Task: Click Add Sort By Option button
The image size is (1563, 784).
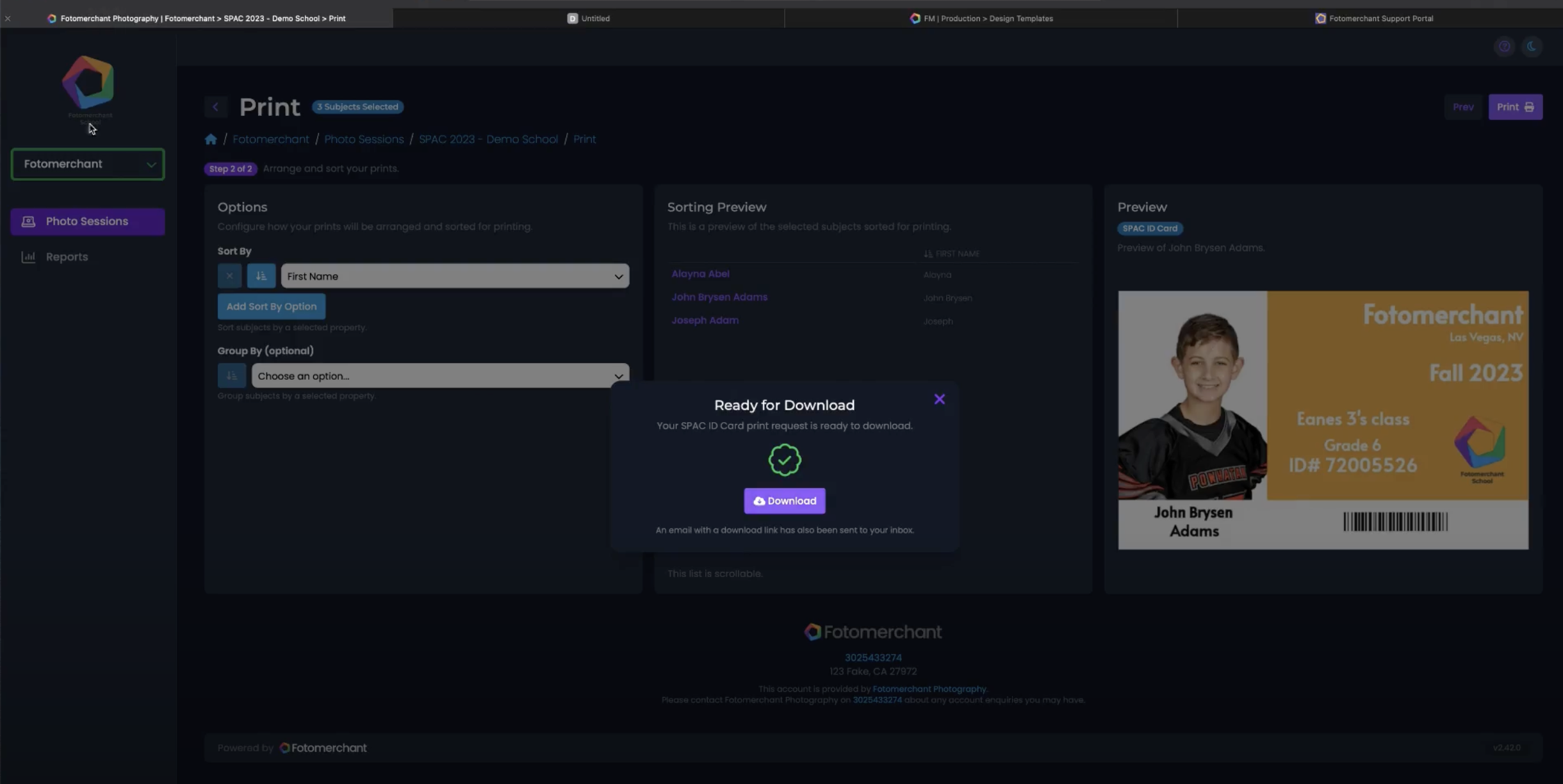Action: [272, 306]
